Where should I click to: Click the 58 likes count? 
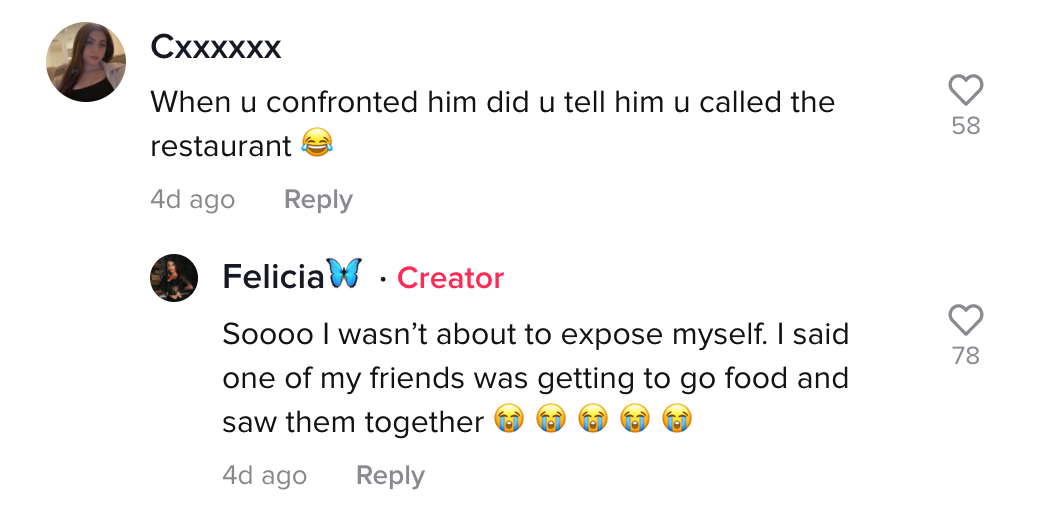click(x=965, y=125)
